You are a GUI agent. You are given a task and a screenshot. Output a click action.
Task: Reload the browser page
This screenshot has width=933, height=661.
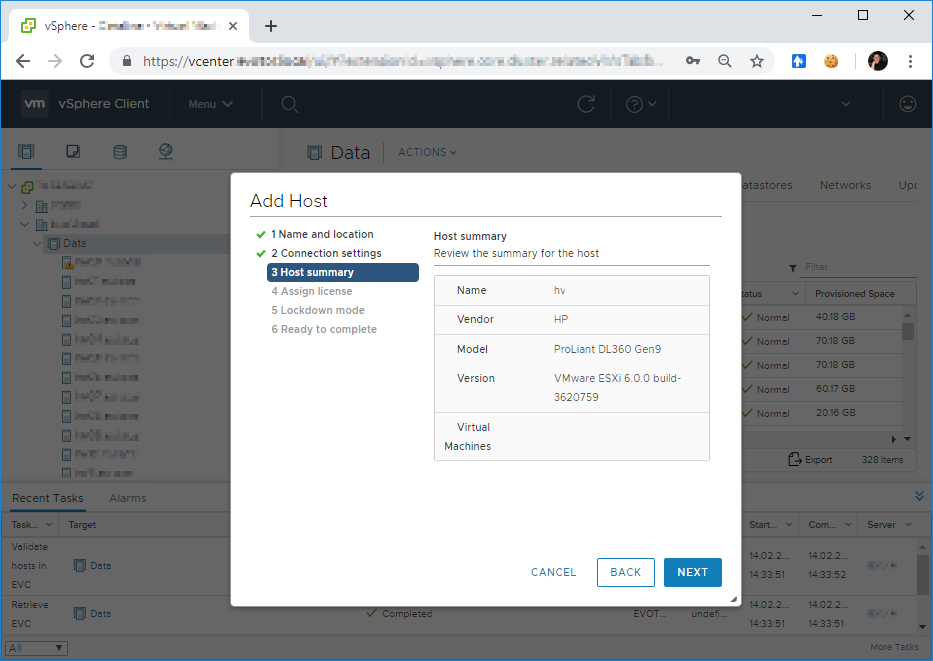[x=87, y=61]
